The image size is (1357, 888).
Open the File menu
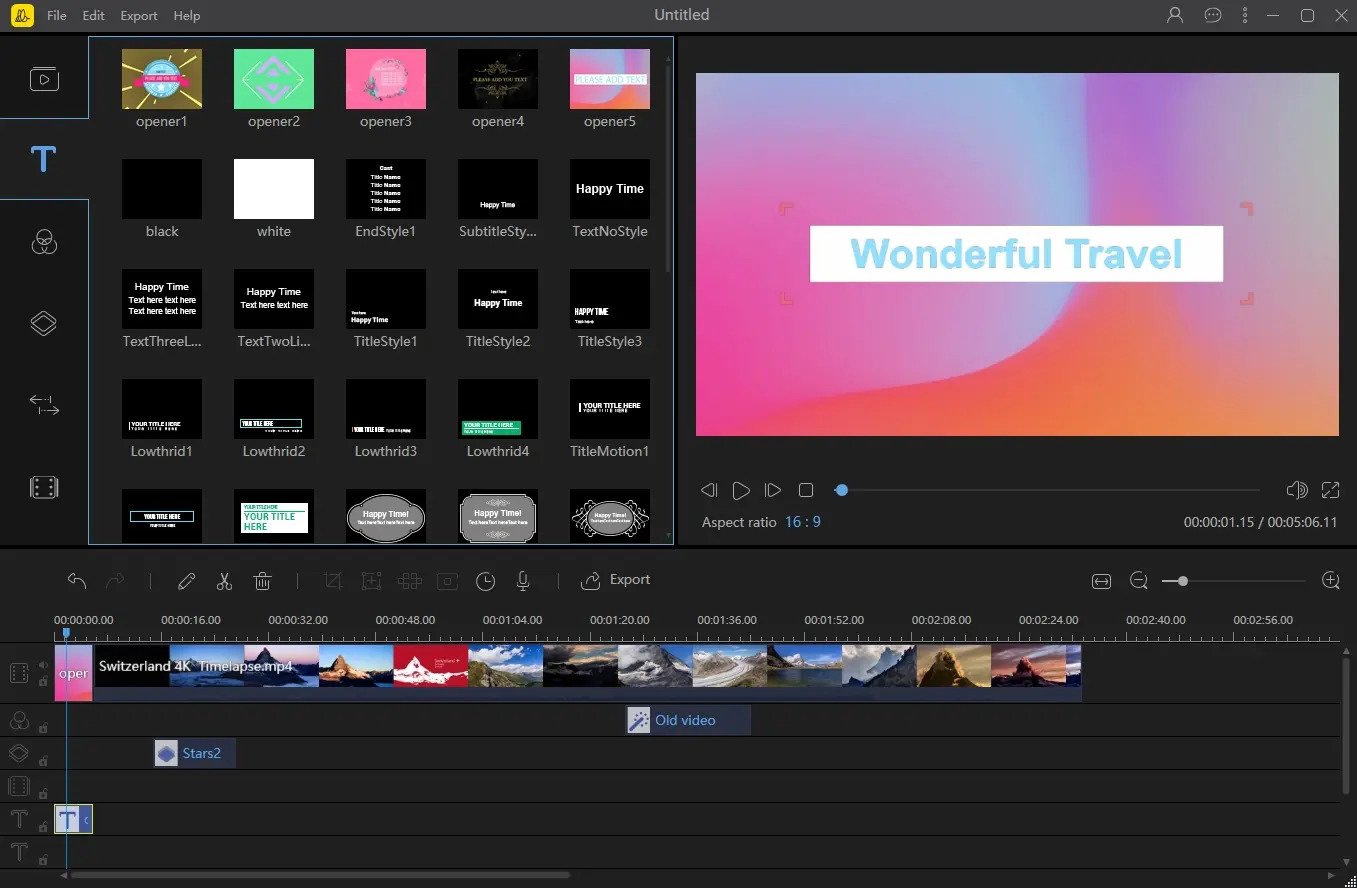click(56, 15)
